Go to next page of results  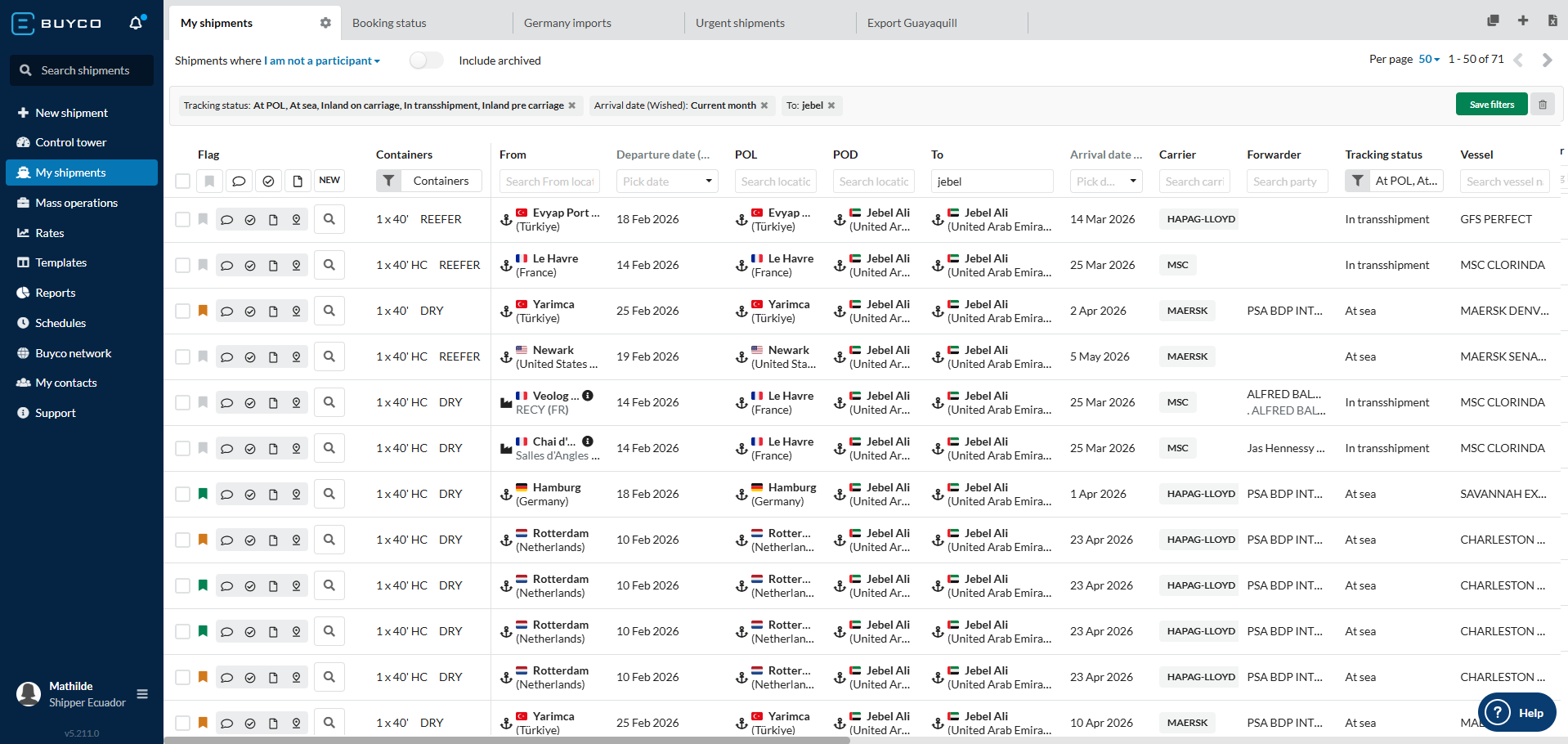pyautogui.click(x=1547, y=60)
